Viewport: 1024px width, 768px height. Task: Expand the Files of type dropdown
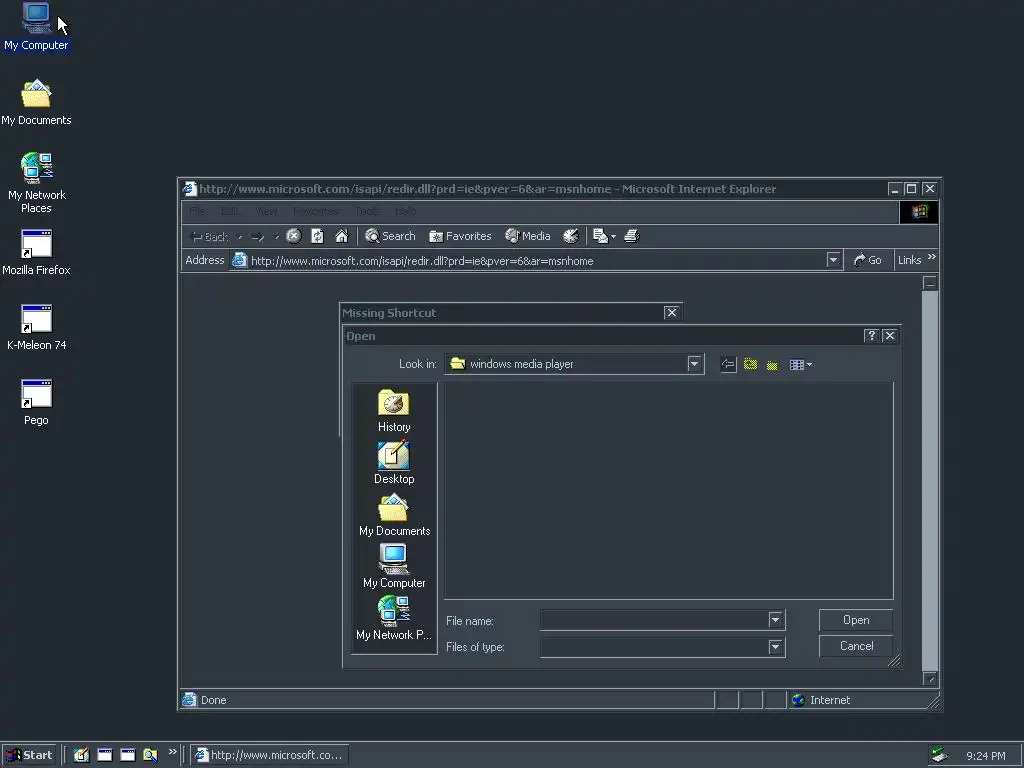tap(775, 647)
